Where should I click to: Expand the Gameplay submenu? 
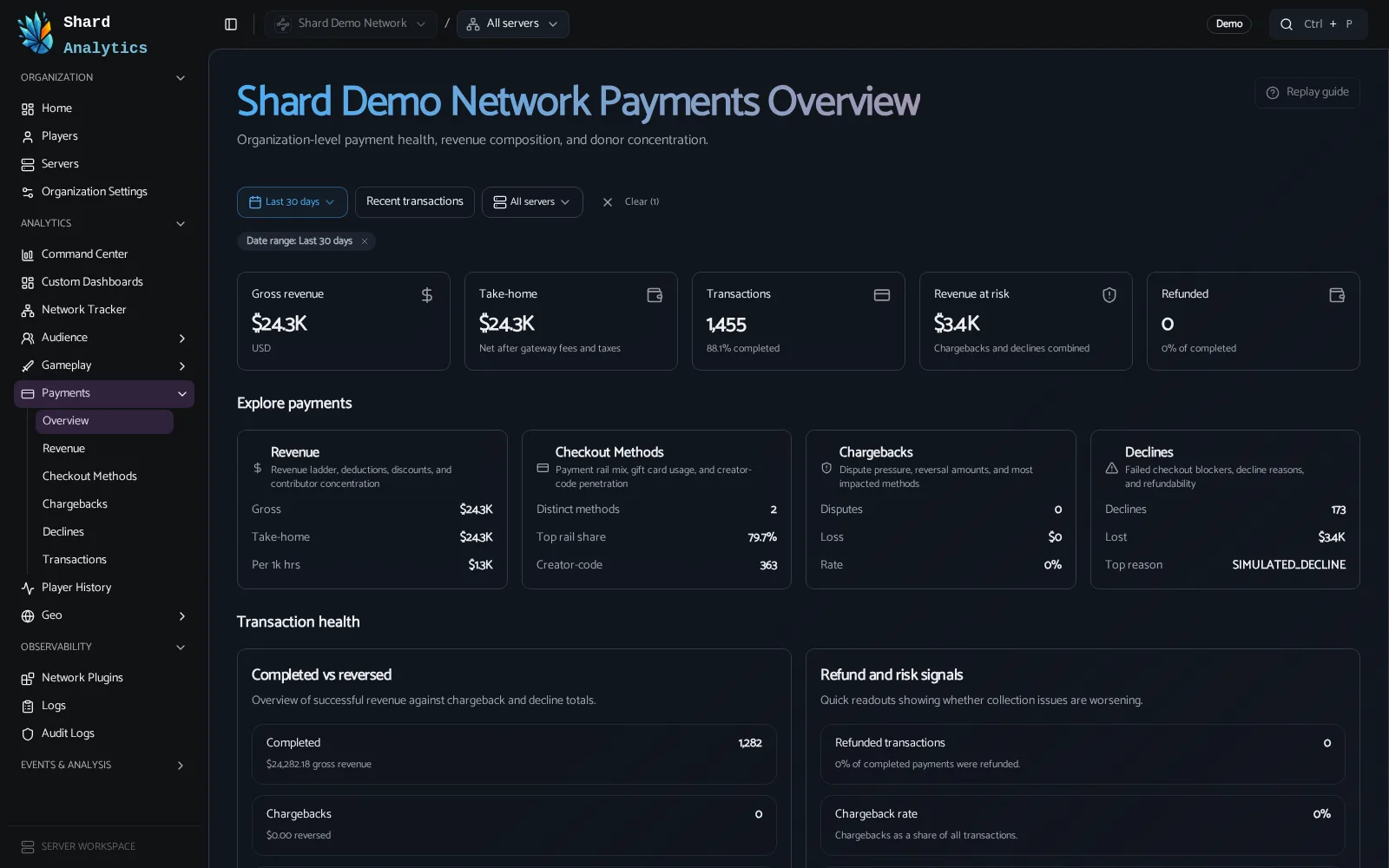182,366
